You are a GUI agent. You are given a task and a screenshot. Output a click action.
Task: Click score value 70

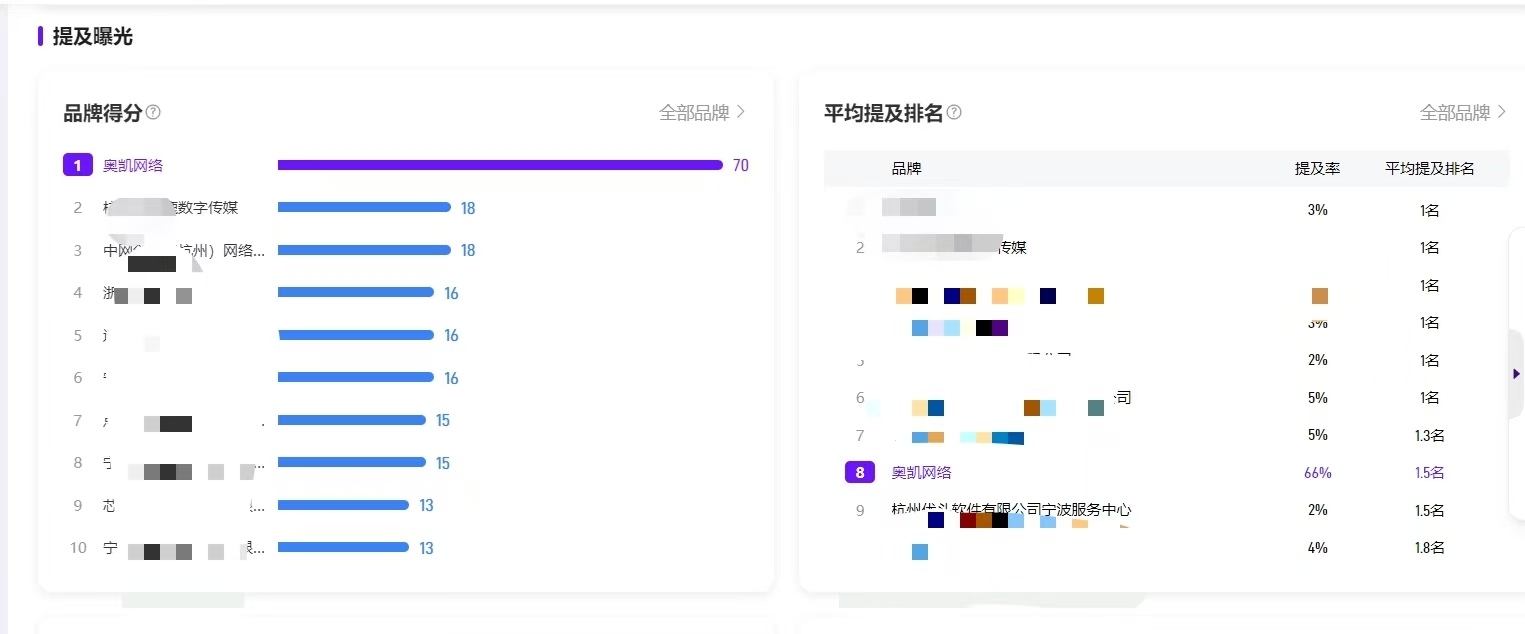click(x=741, y=165)
